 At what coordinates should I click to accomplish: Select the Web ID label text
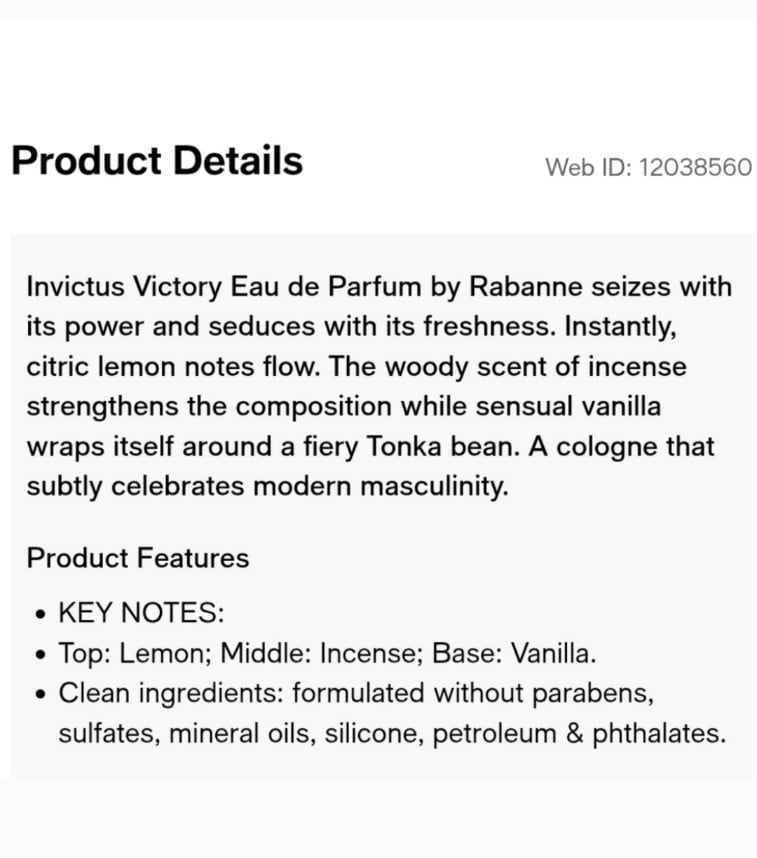(588, 167)
